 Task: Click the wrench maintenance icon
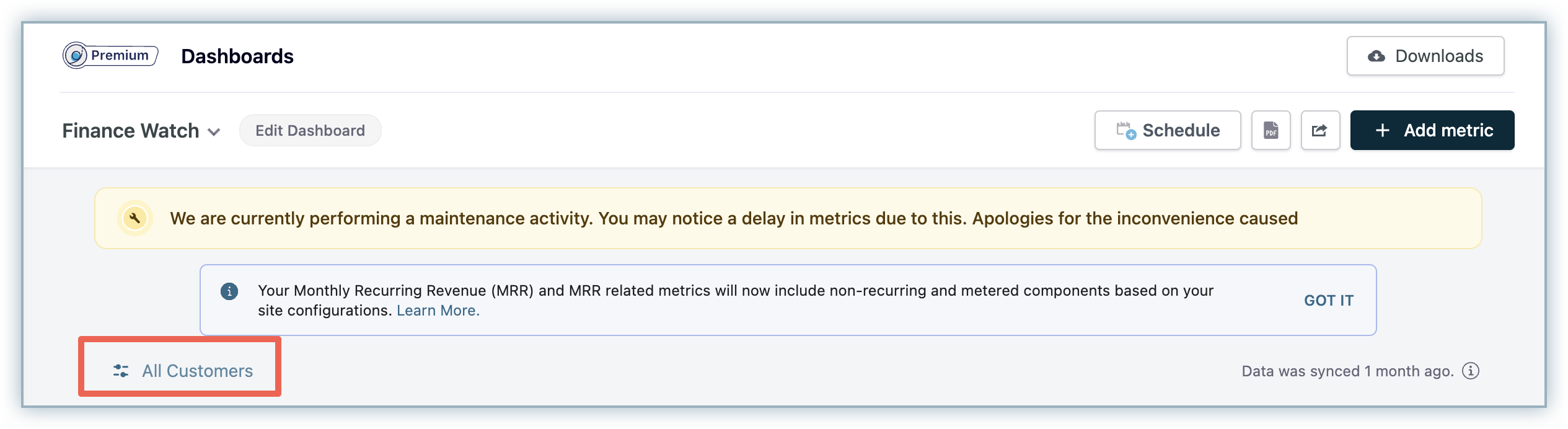point(134,218)
